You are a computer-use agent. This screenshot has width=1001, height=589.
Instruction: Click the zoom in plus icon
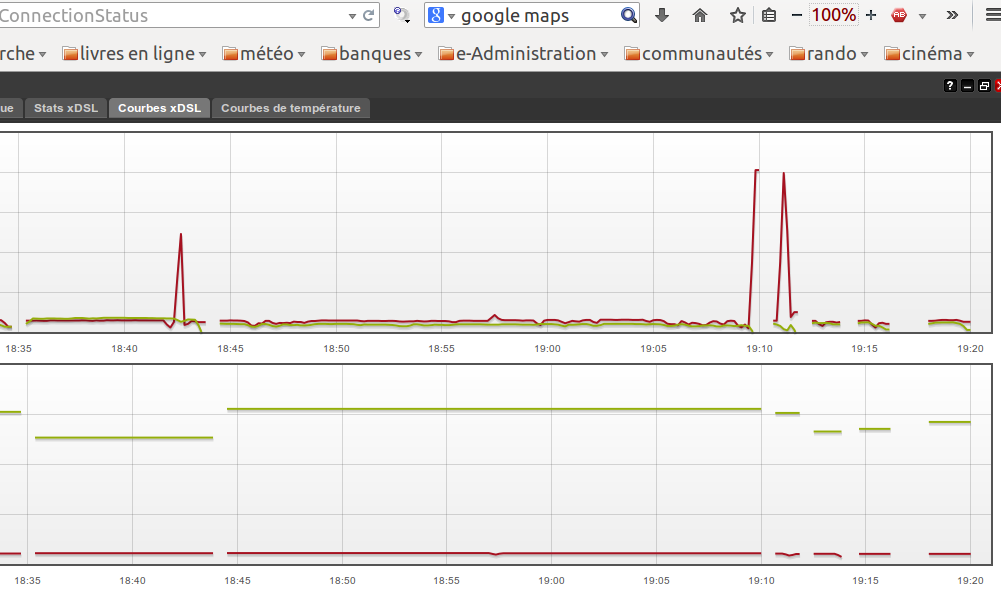tap(871, 15)
